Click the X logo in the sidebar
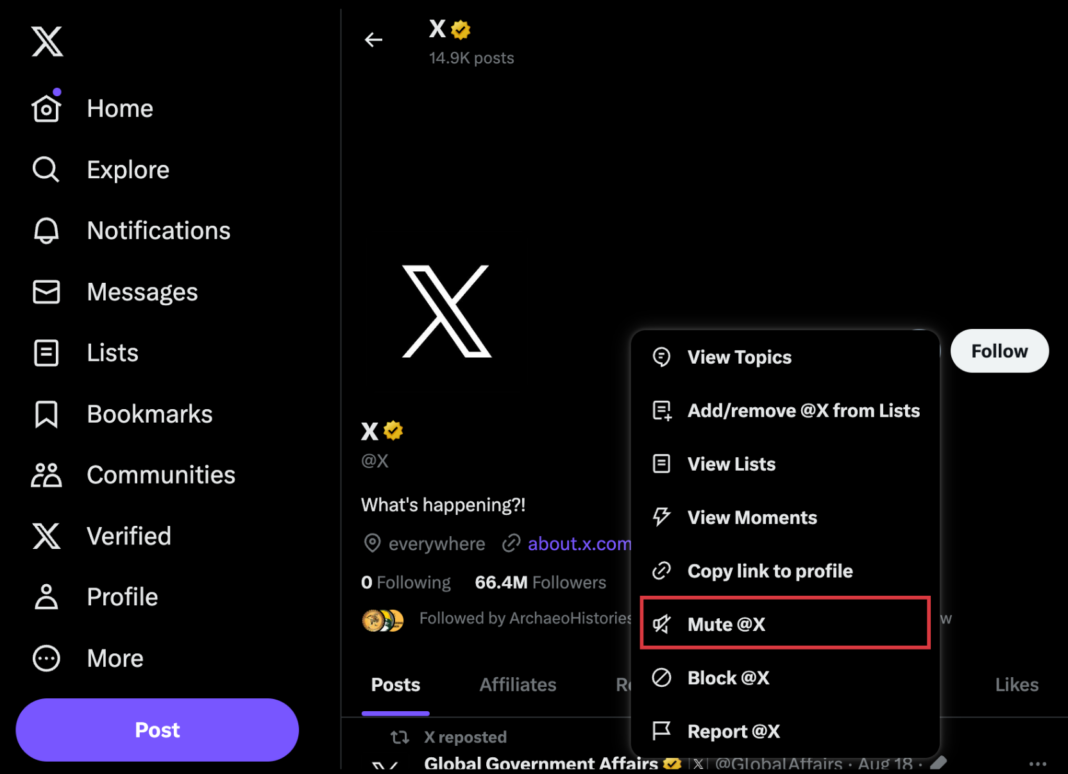Screen dimensions: 1068x774 (47, 42)
